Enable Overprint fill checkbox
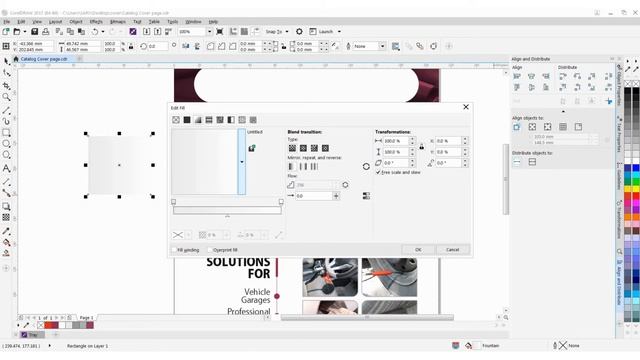This screenshot has height=360, width=640. [x=210, y=250]
